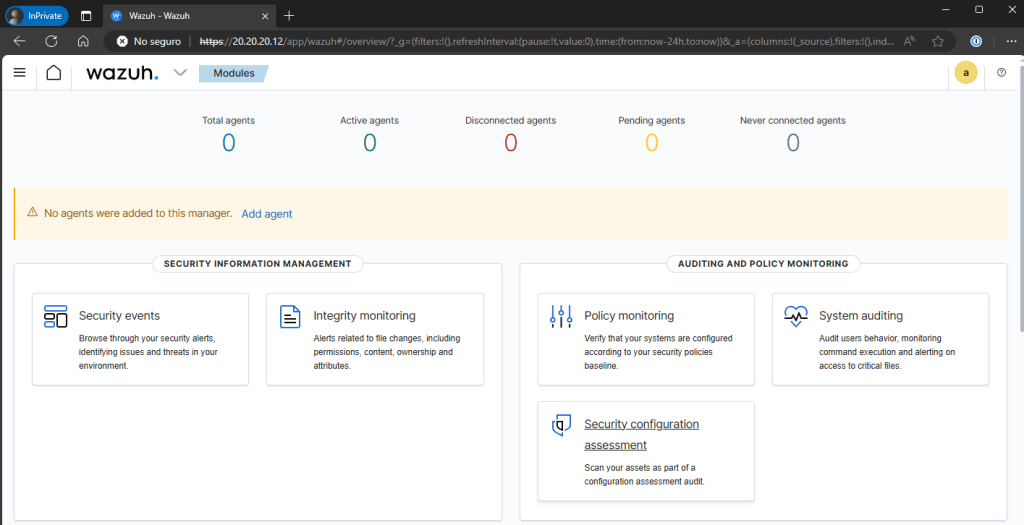Click the Integrity monitoring document icon

tap(290, 317)
